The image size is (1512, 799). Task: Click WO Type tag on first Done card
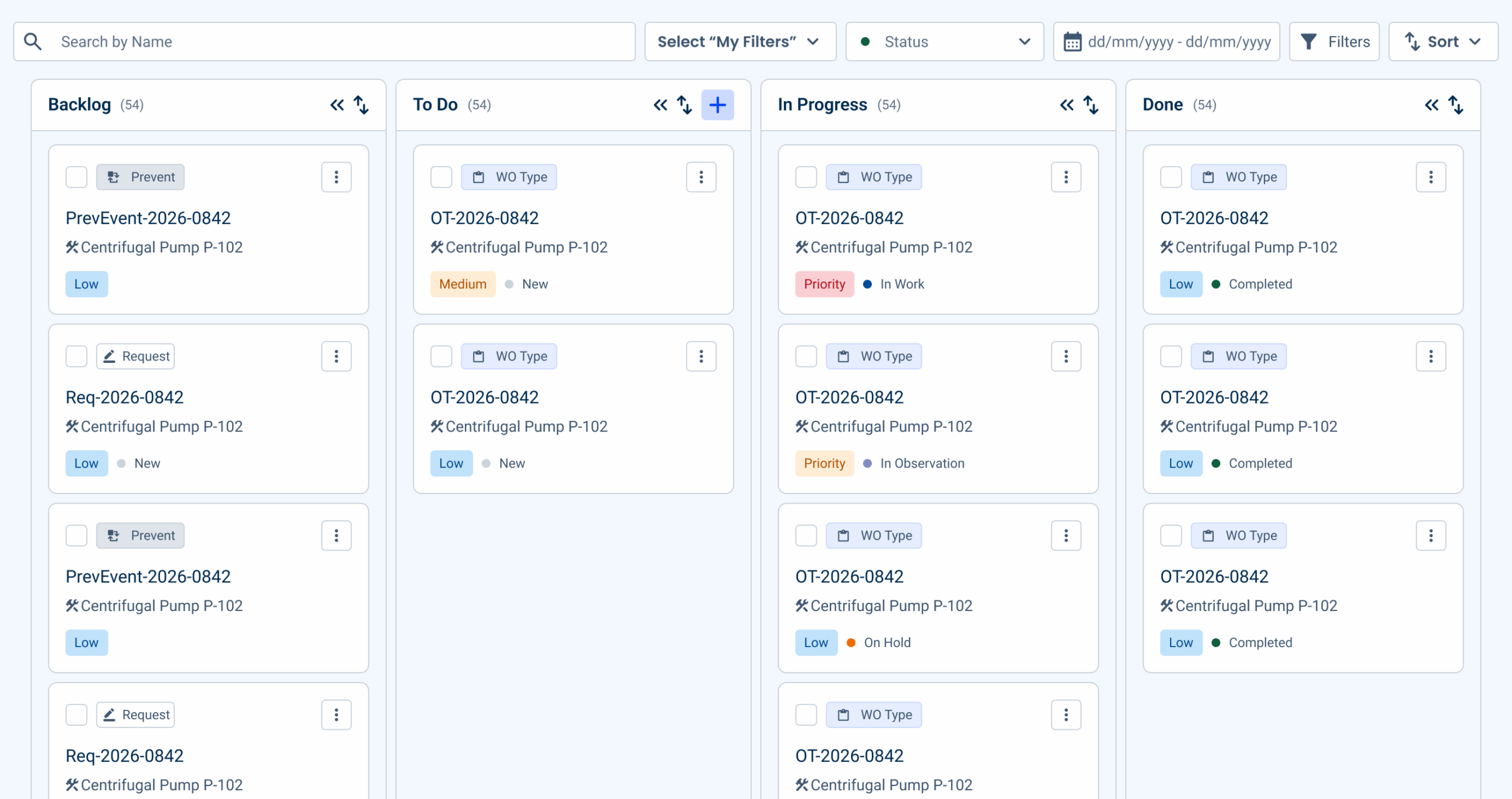[1239, 177]
